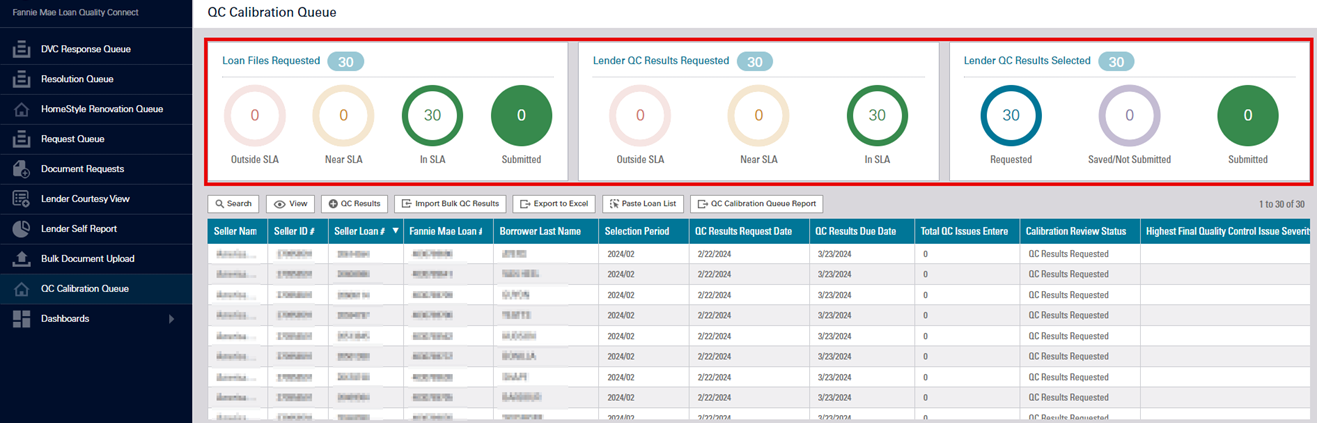
Task: Click Lender QC Results Requested Near SLA circle
Action: [758, 116]
